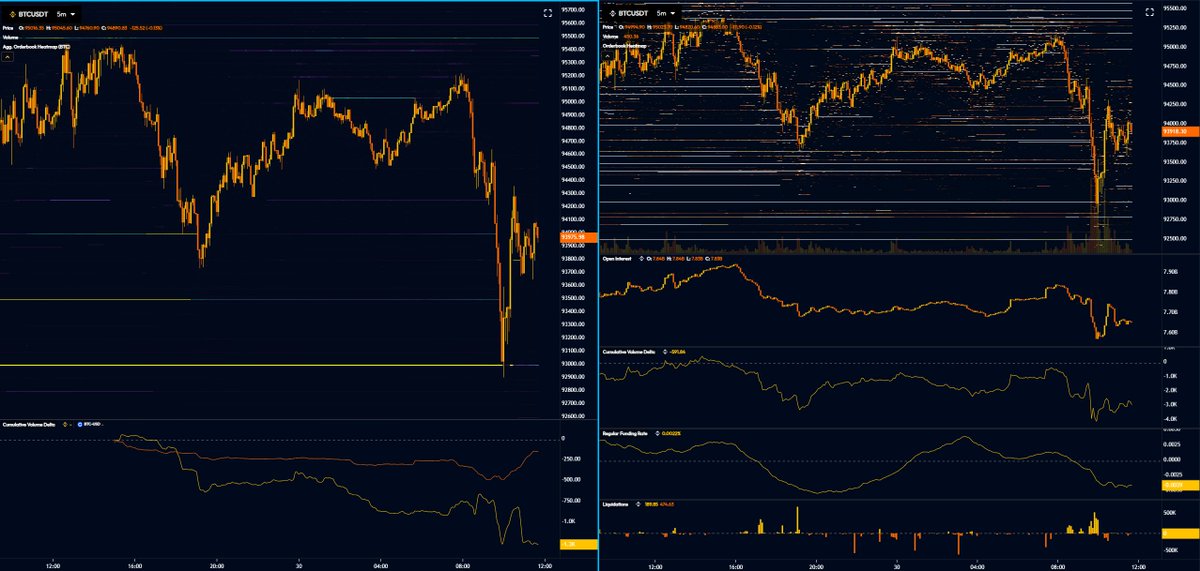1200x571 pixels.
Task: Click the left CVD value tag
Action: click(578, 545)
